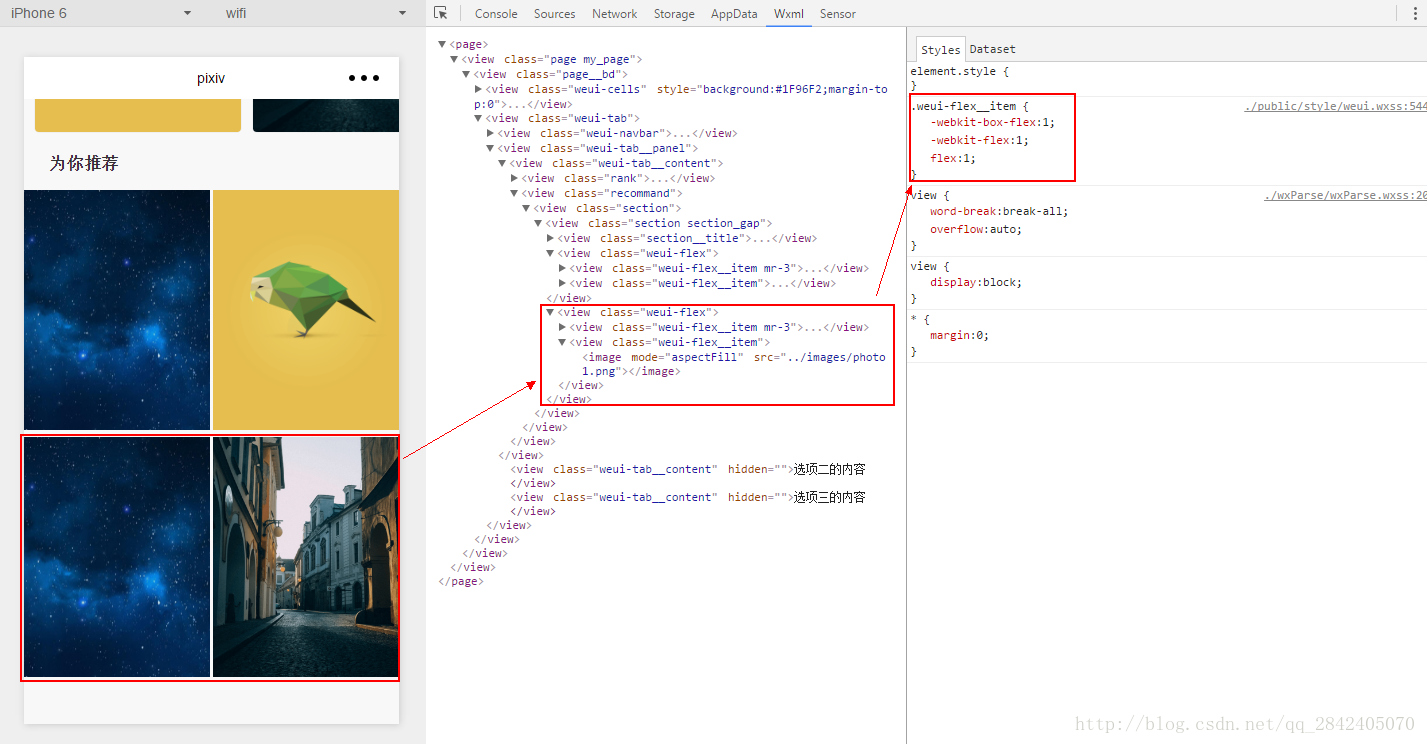Screen dimensions: 1427x744
Task: Open the wifi network dropdown
Action: coord(402,13)
